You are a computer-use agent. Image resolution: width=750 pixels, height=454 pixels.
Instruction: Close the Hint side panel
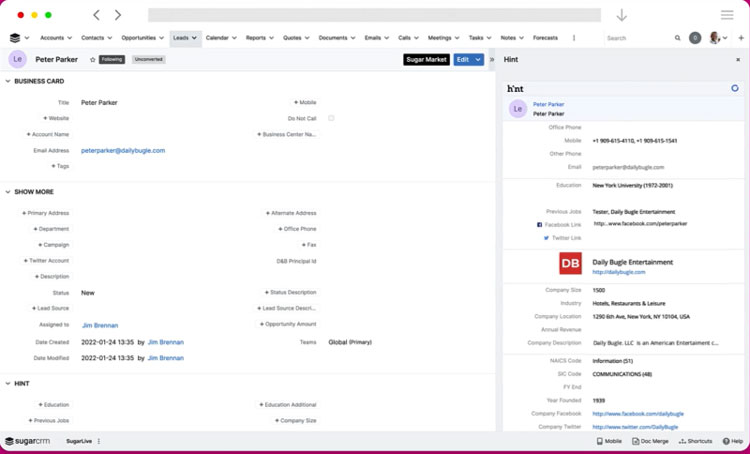(x=738, y=60)
